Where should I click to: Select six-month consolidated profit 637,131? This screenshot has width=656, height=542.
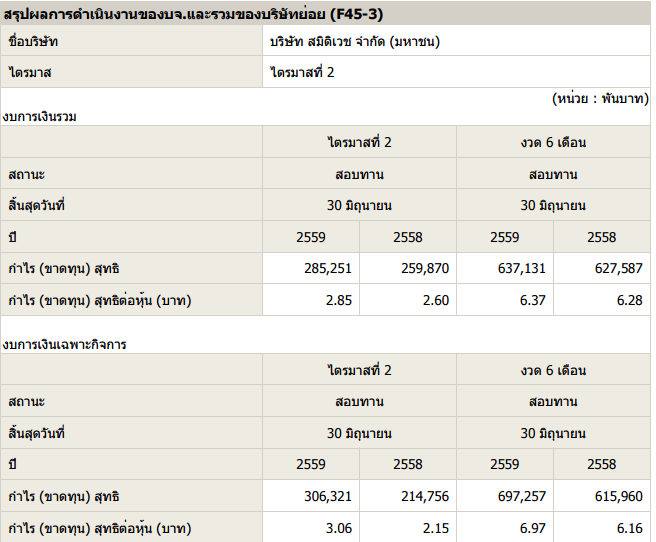(522, 268)
